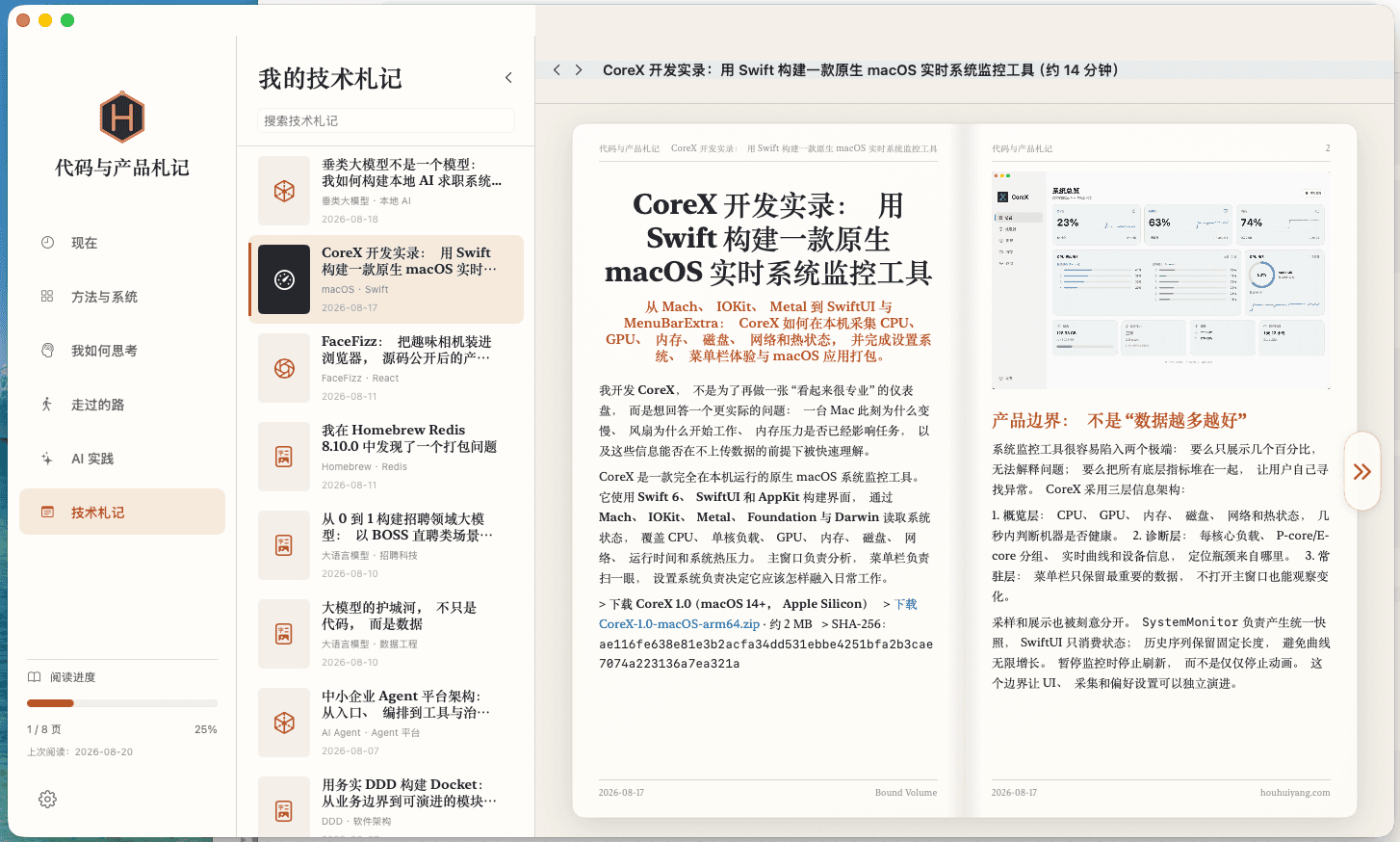Viewport: 1400px width, 842px height.
Task: Click the cube icon of 垂类大模型 article
Action: [284, 191]
